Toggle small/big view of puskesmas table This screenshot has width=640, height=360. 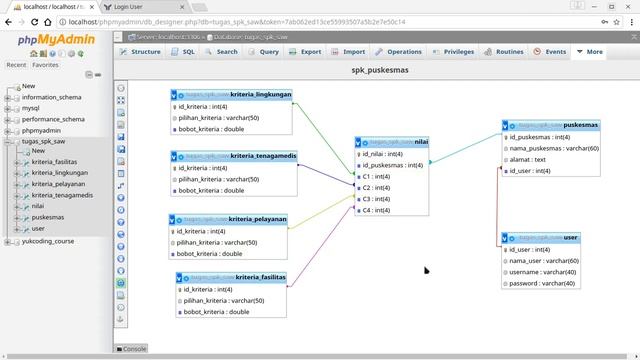point(505,126)
